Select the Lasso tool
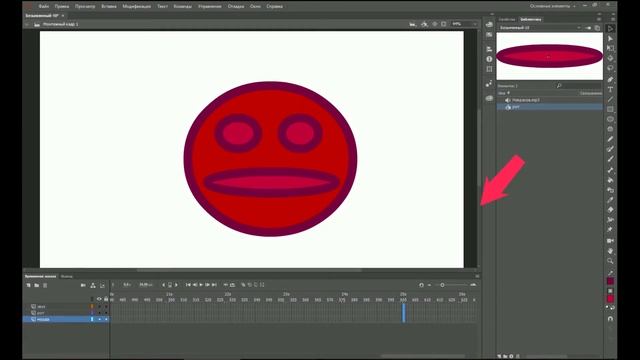Screen dimensions: 640x360 pyautogui.click(x=610, y=68)
